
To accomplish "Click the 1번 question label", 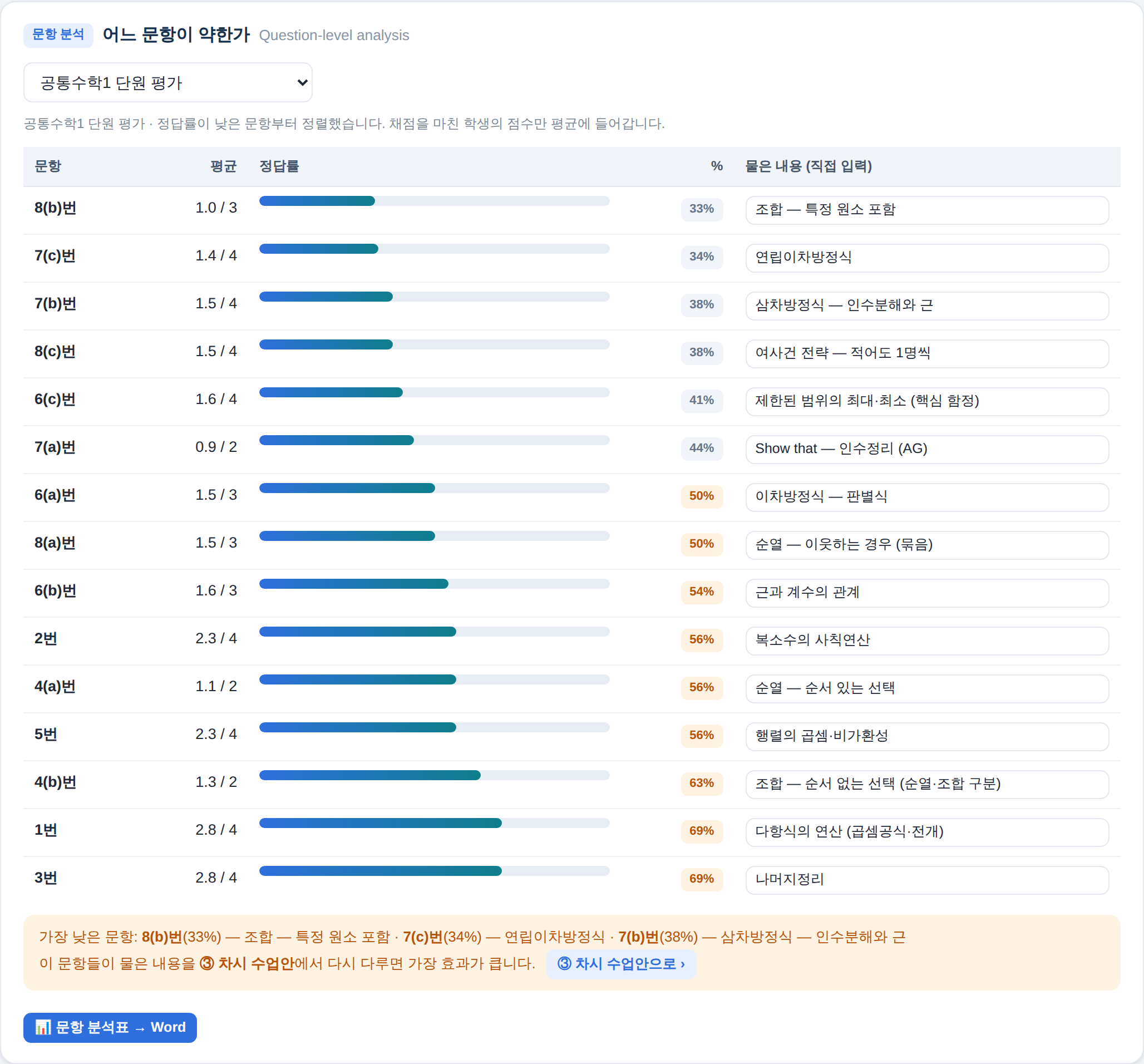I will click(46, 829).
